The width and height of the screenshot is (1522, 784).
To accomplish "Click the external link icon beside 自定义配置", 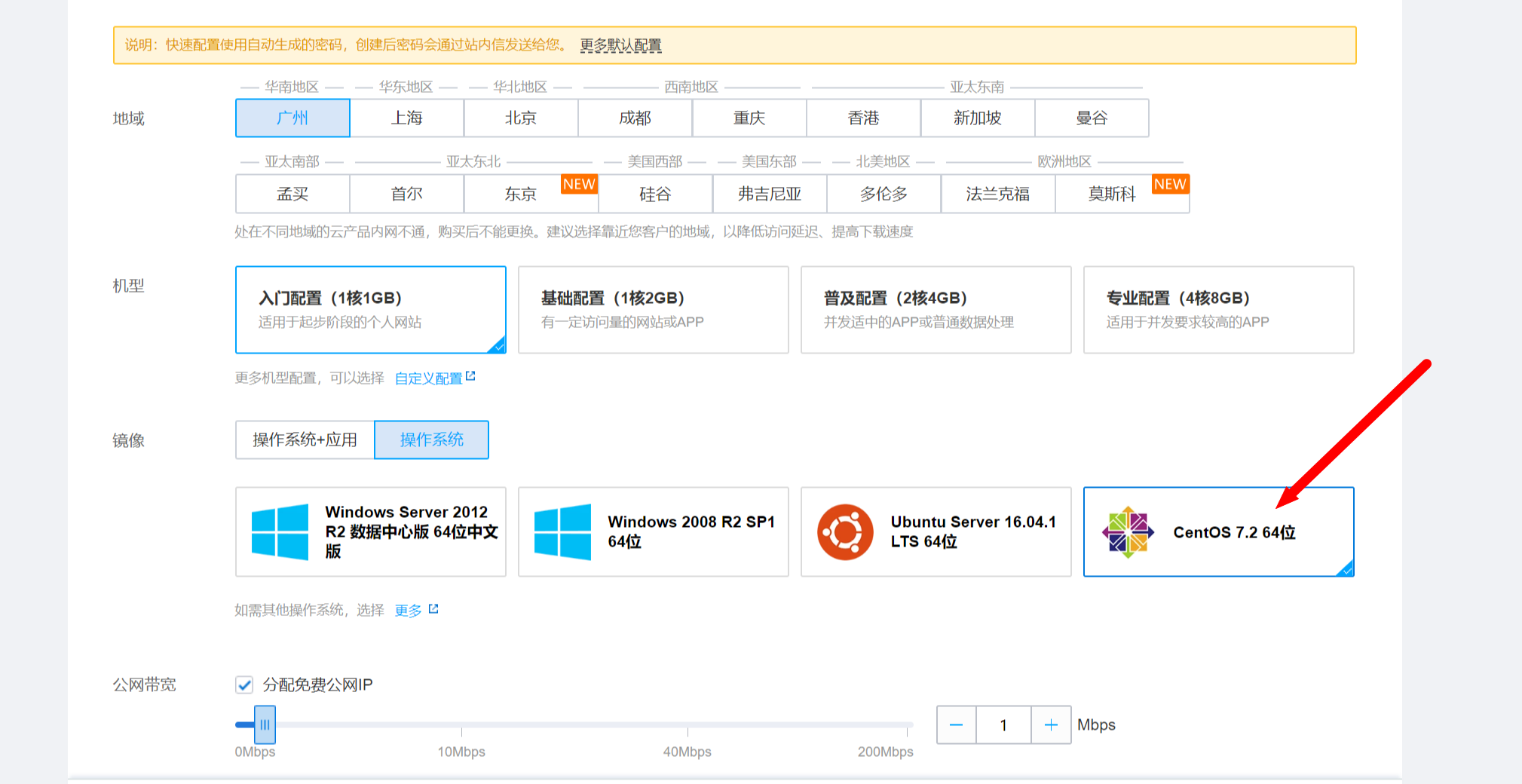I will (472, 374).
